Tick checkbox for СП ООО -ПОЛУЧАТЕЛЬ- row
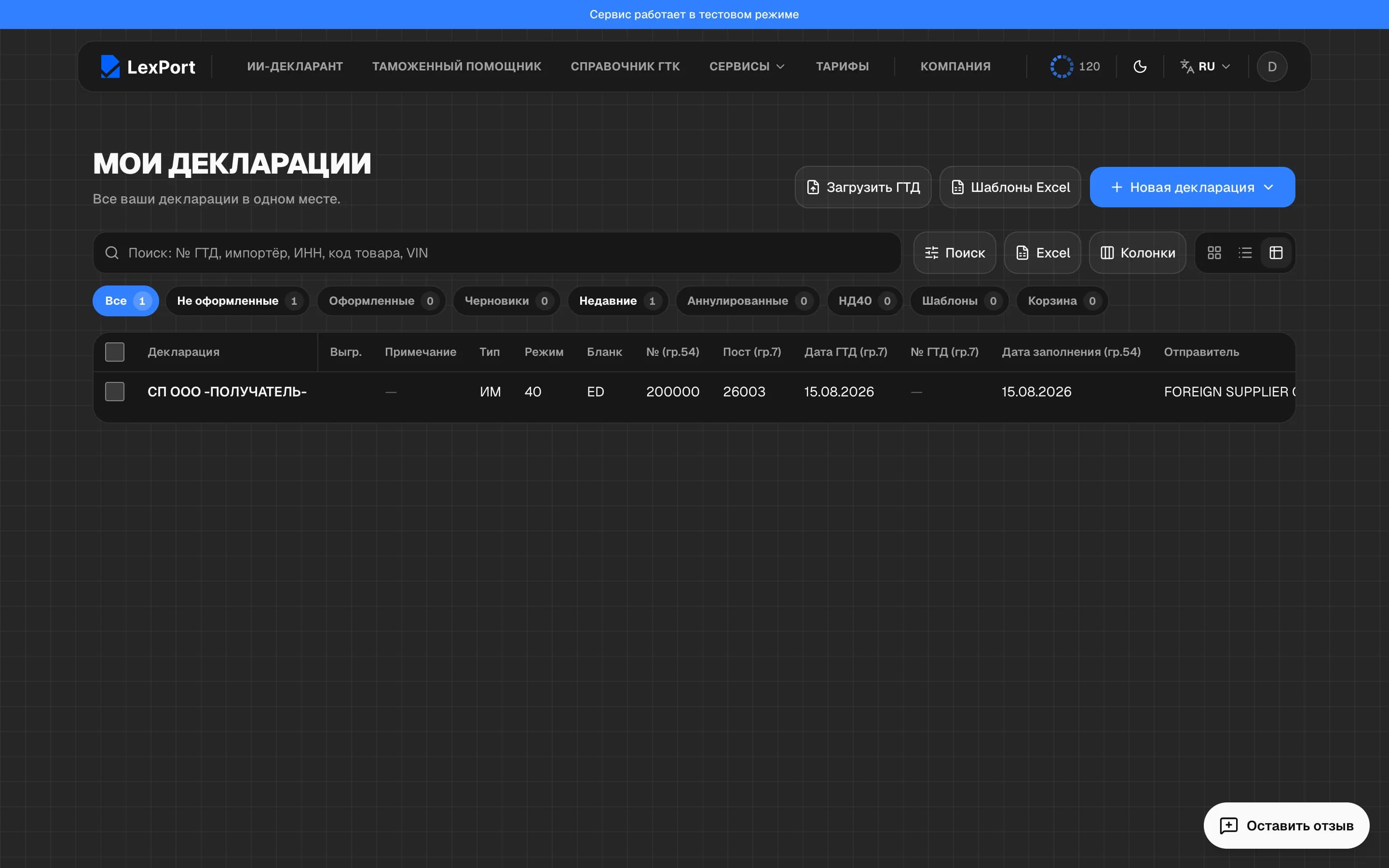Viewport: 1389px width, 868px height. click(x=115, y=392)
